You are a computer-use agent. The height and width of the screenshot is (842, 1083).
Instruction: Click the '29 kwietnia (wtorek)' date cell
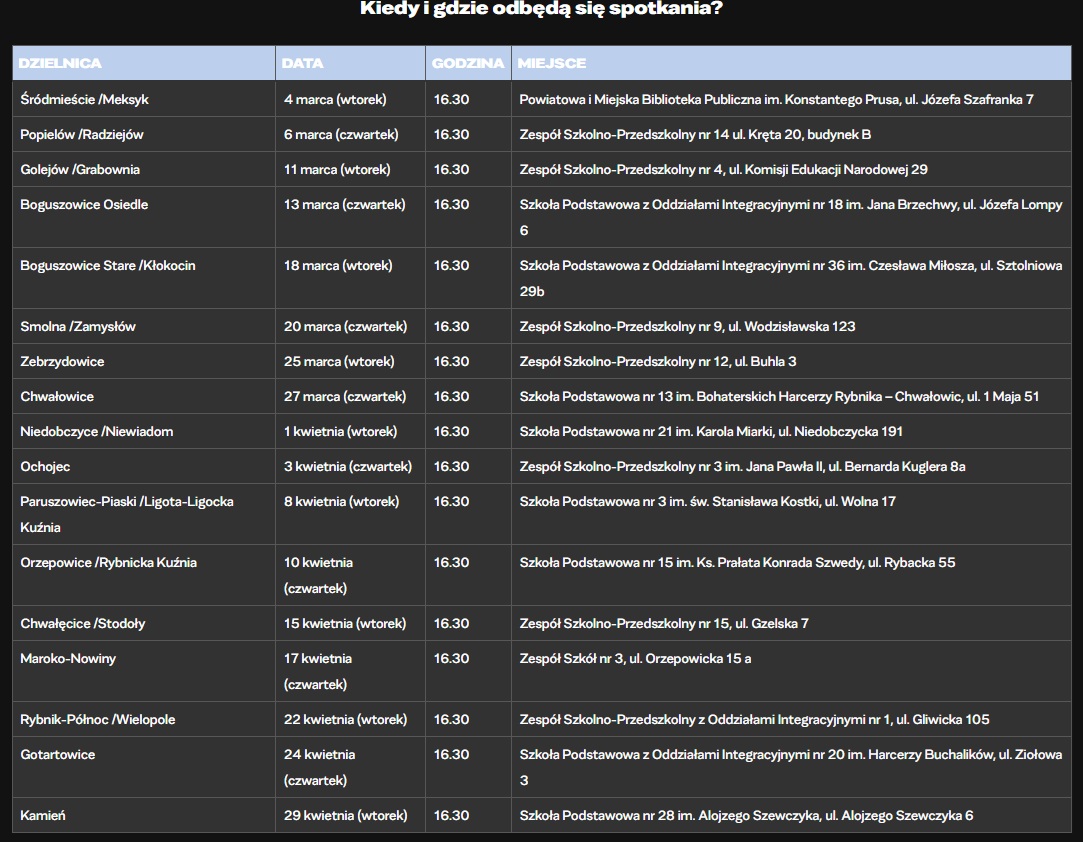345,816
